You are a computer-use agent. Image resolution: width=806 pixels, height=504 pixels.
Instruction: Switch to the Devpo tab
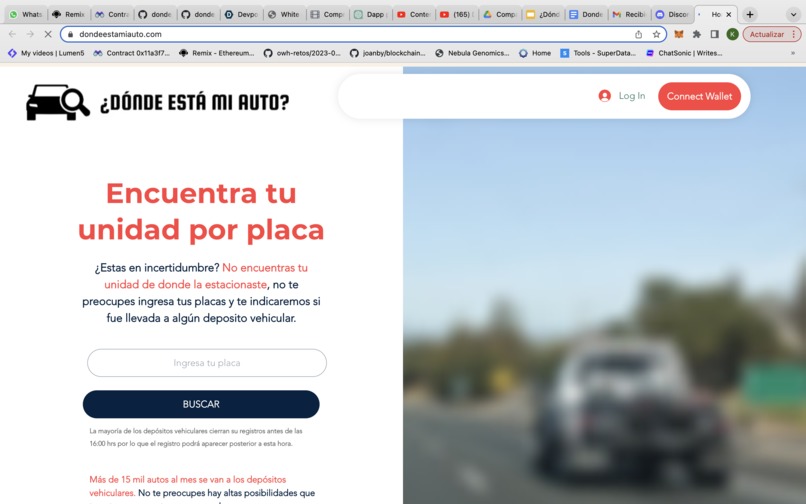(x=242, y=14)
